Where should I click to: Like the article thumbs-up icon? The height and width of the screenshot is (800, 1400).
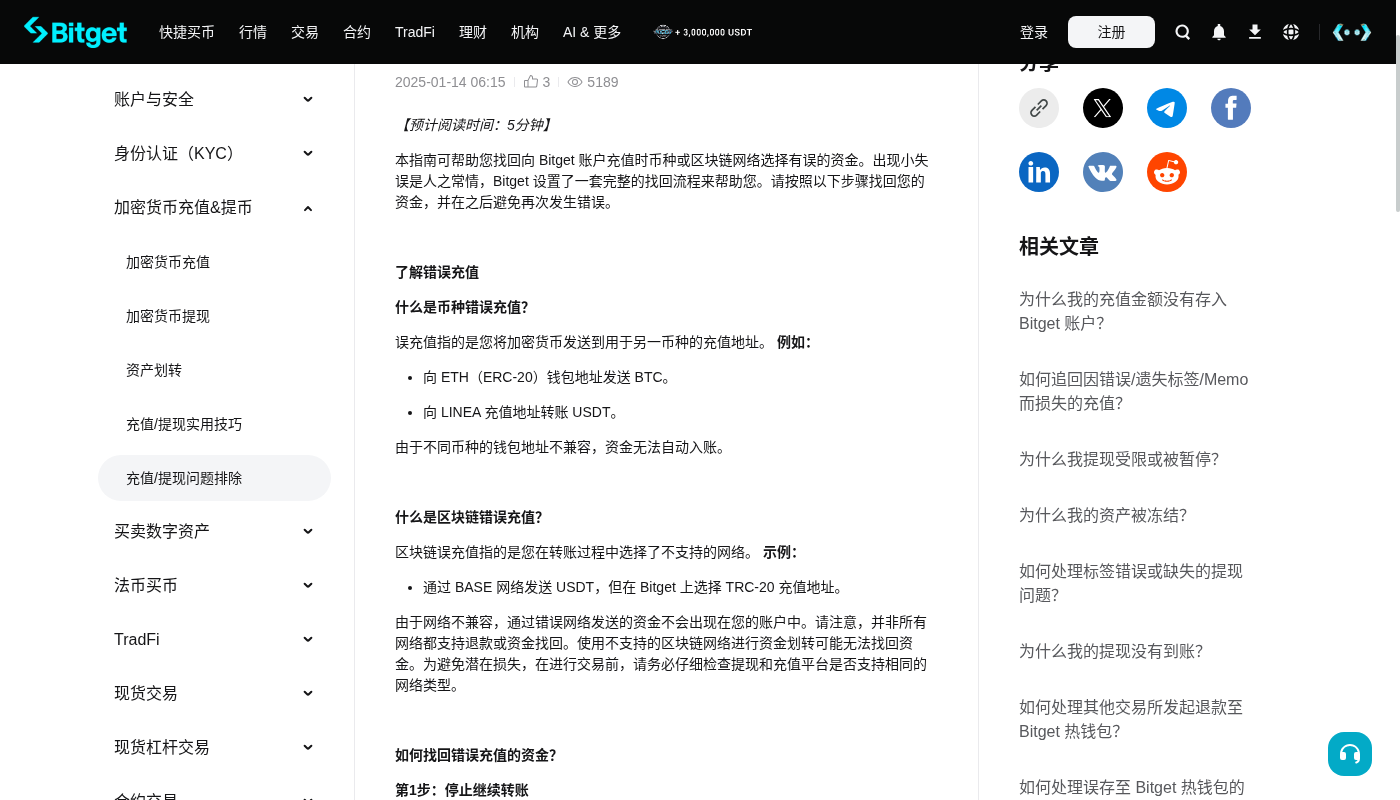coord(531,82)
